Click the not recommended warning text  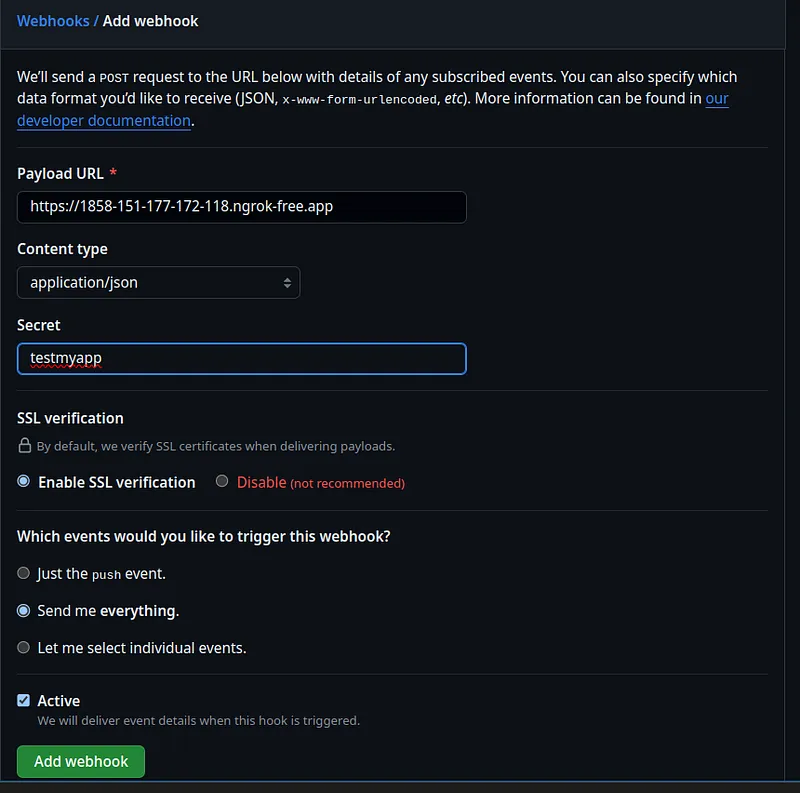click(x=349, y=482)
